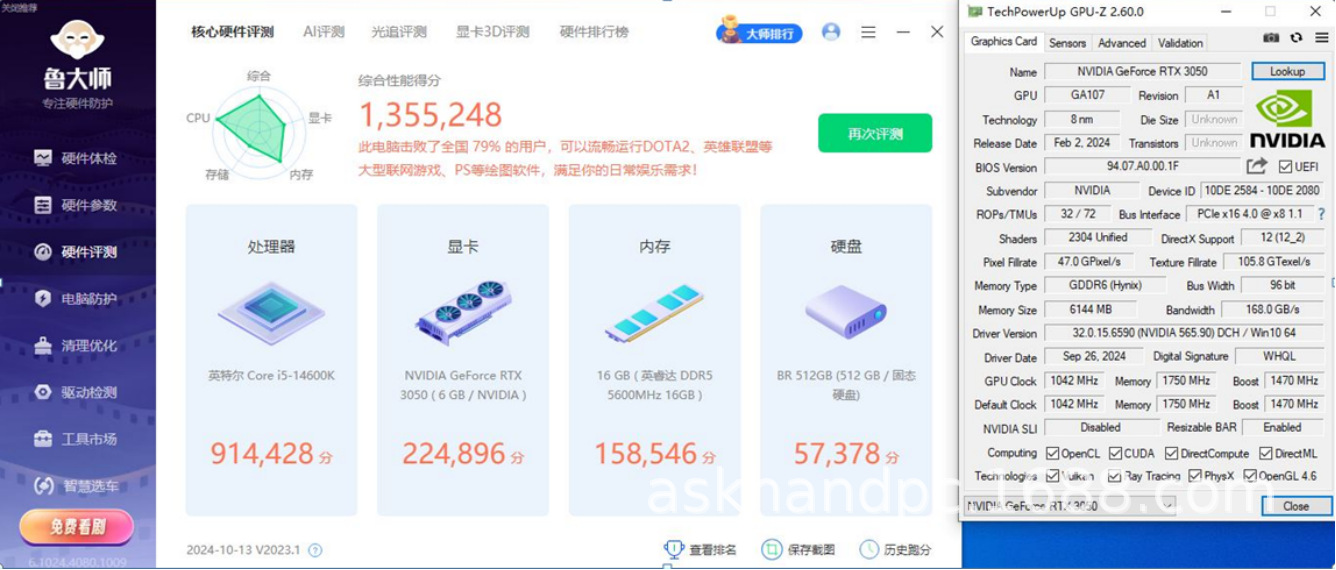Viewport: 1336px width, 570px height.
Task: Switch to the 显卡3D评测 tab
Action: coord(493,32)
